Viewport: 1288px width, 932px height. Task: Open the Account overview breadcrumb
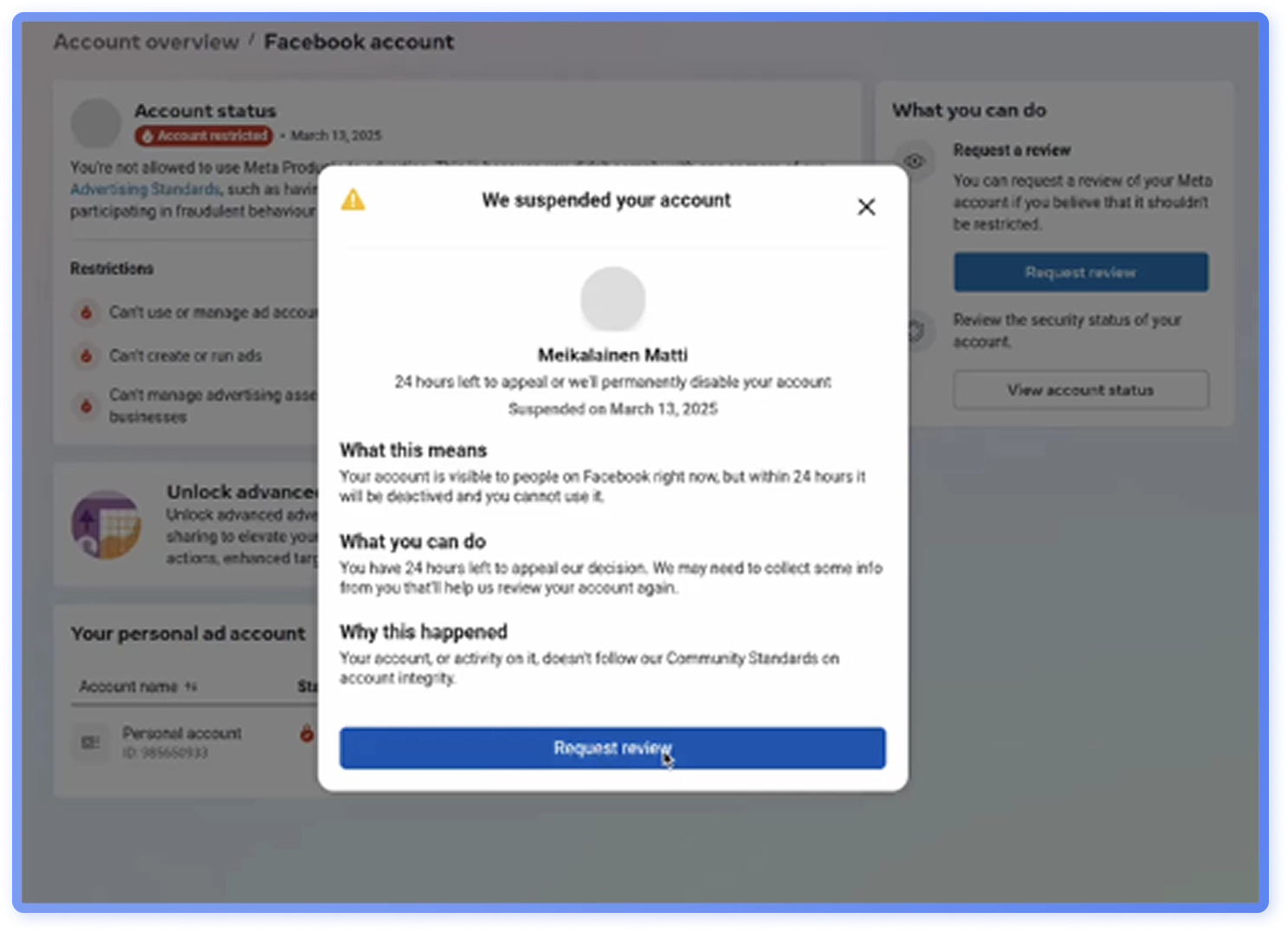coord(145,41)
